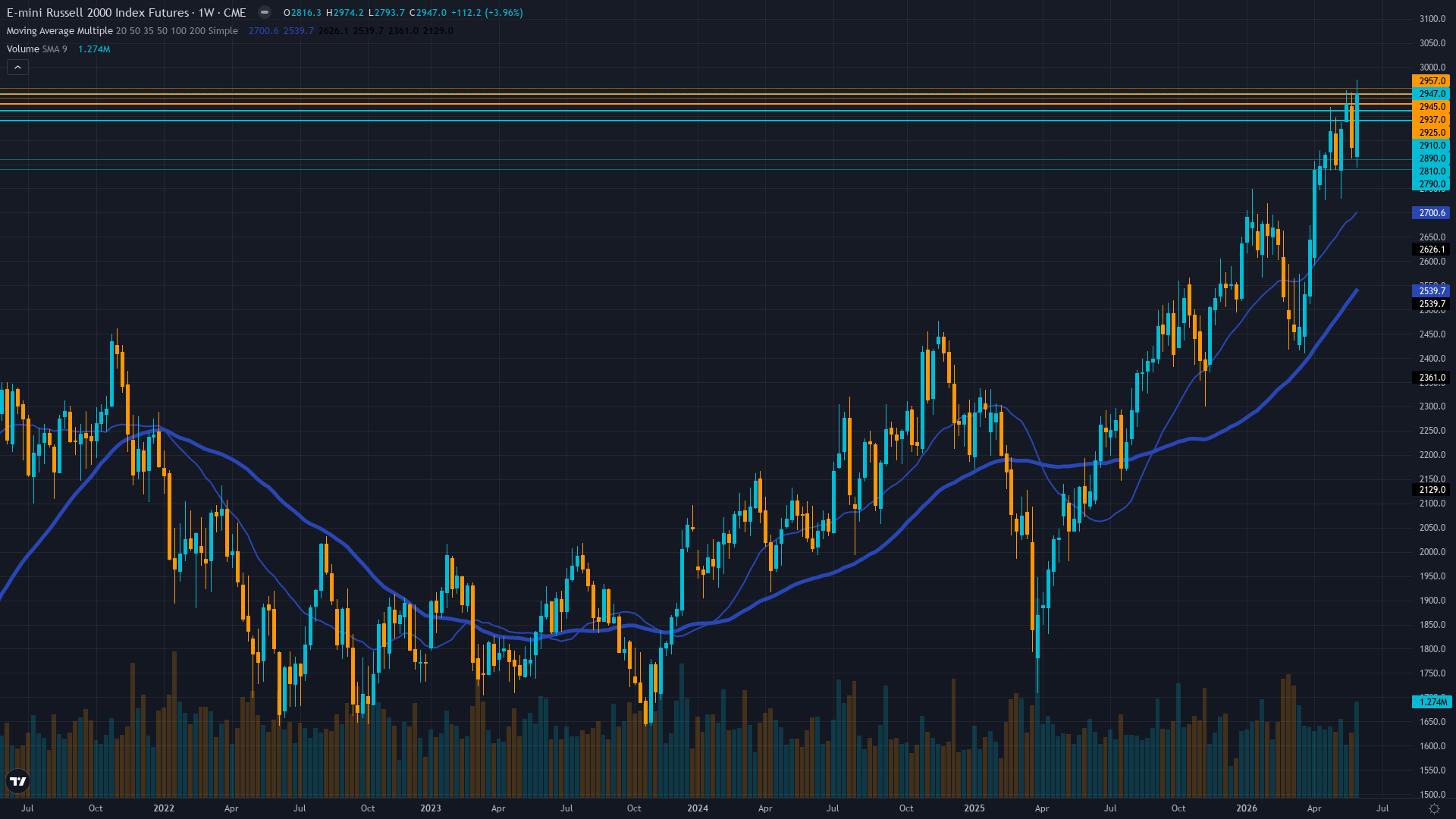Click the 2026 label on time axis

[x=1247, y=808]
